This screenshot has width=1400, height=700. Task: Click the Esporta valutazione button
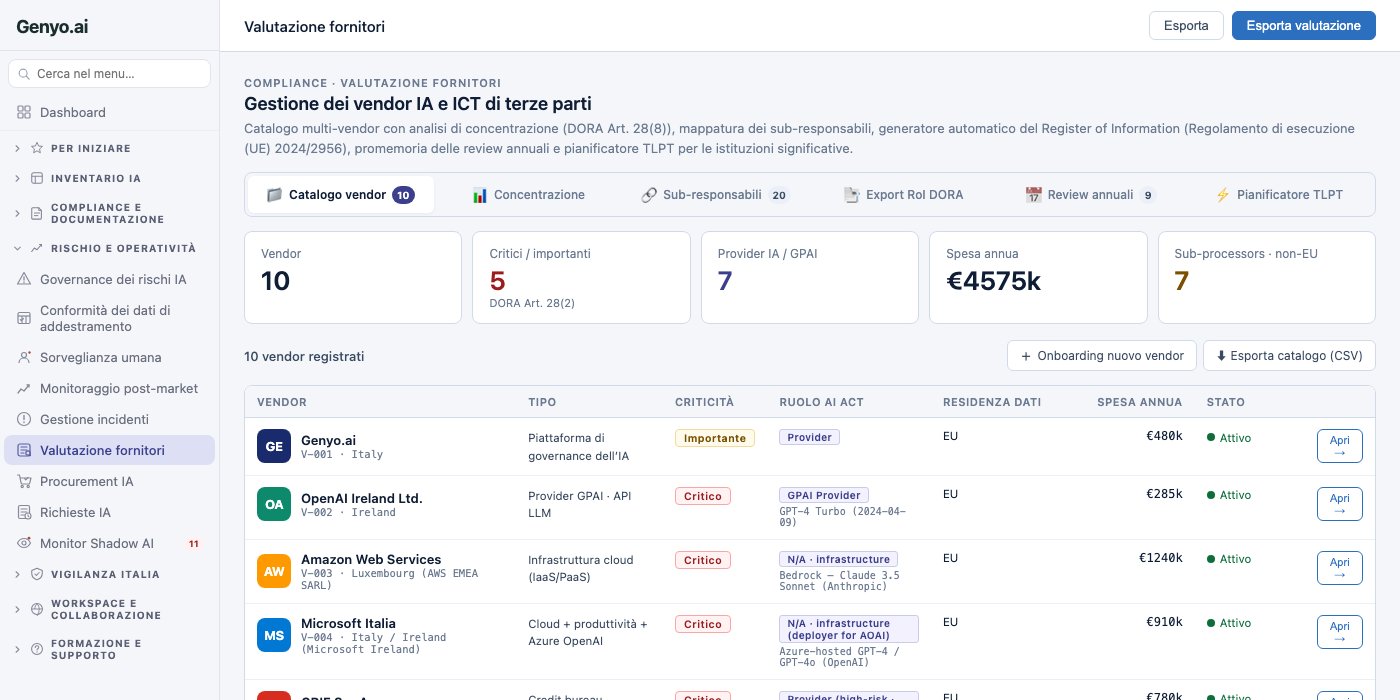[1303, 26]
